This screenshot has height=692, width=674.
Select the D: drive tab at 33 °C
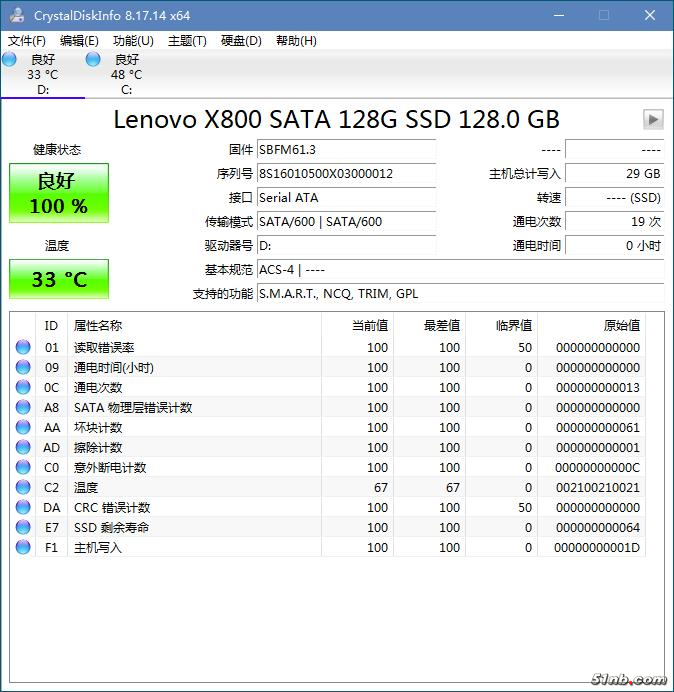(43, 74)
